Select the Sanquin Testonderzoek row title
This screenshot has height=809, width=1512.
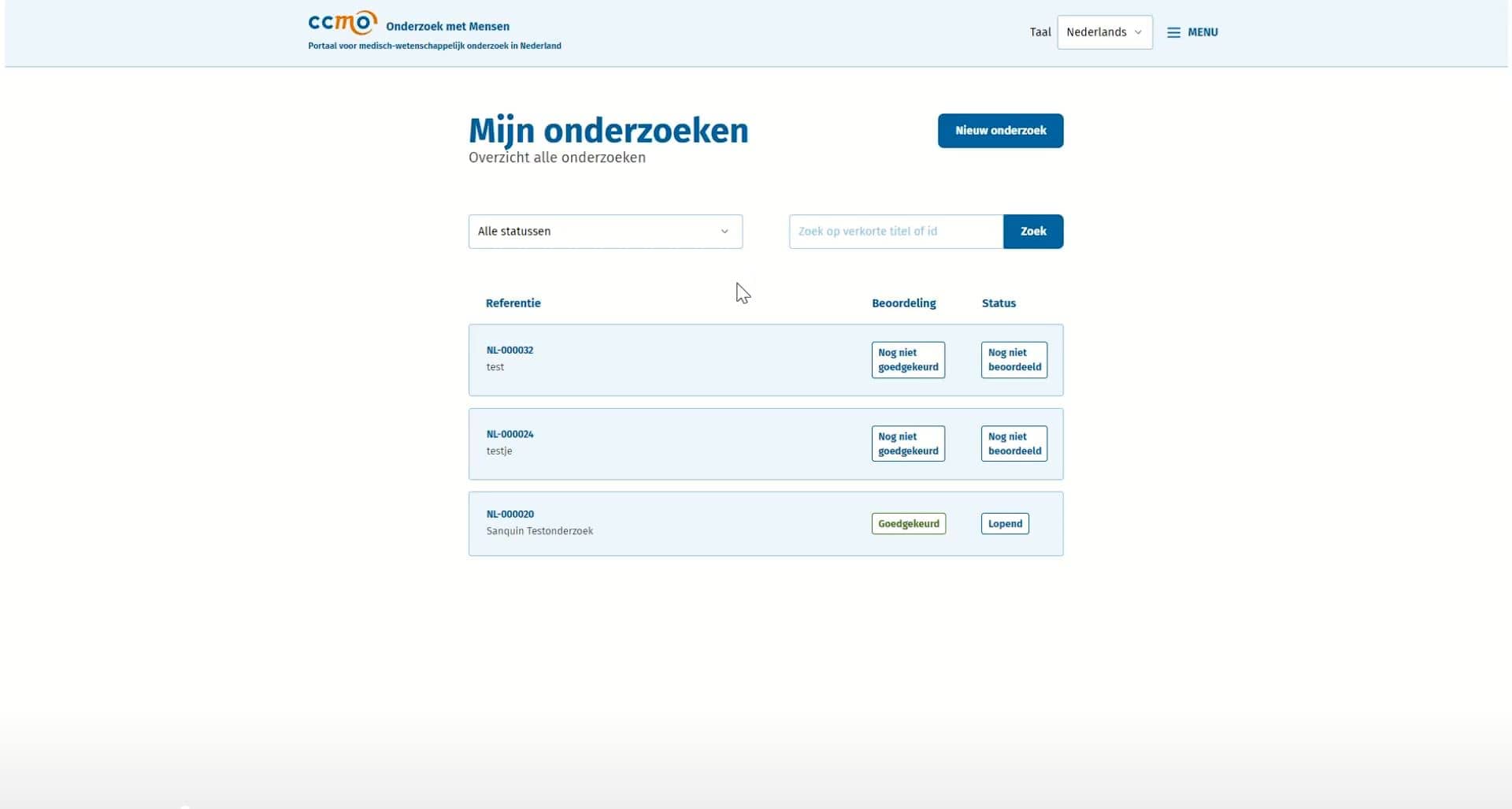click(x=539, y=531)
